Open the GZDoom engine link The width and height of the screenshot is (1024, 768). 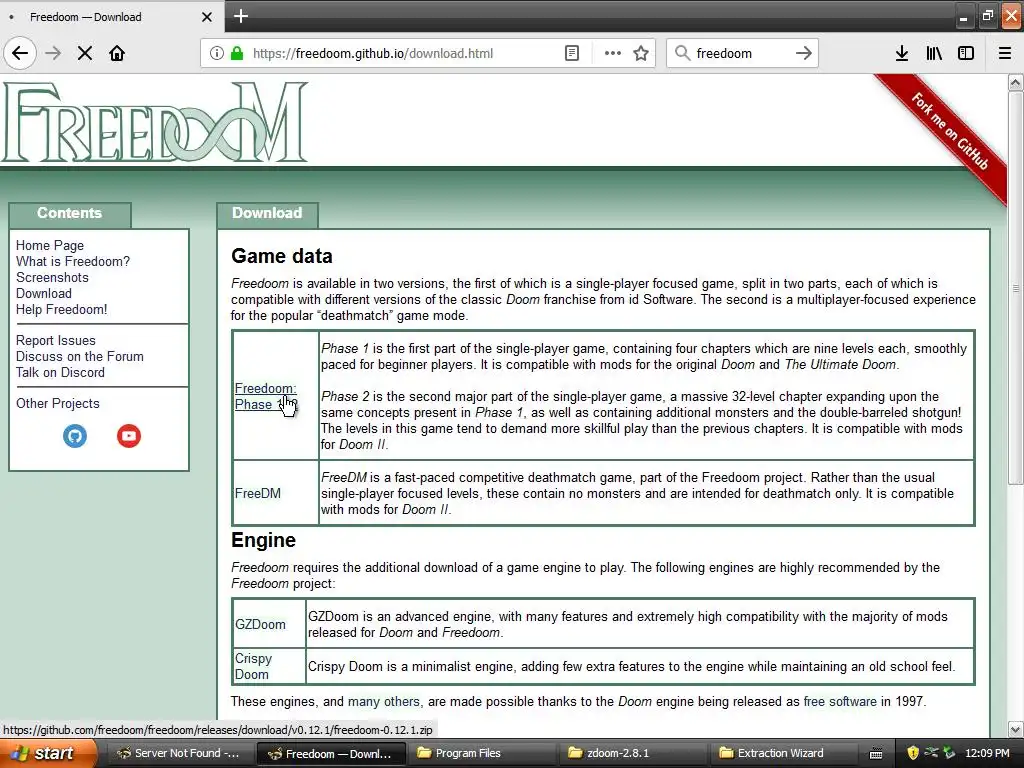click(x=260, y=624)
